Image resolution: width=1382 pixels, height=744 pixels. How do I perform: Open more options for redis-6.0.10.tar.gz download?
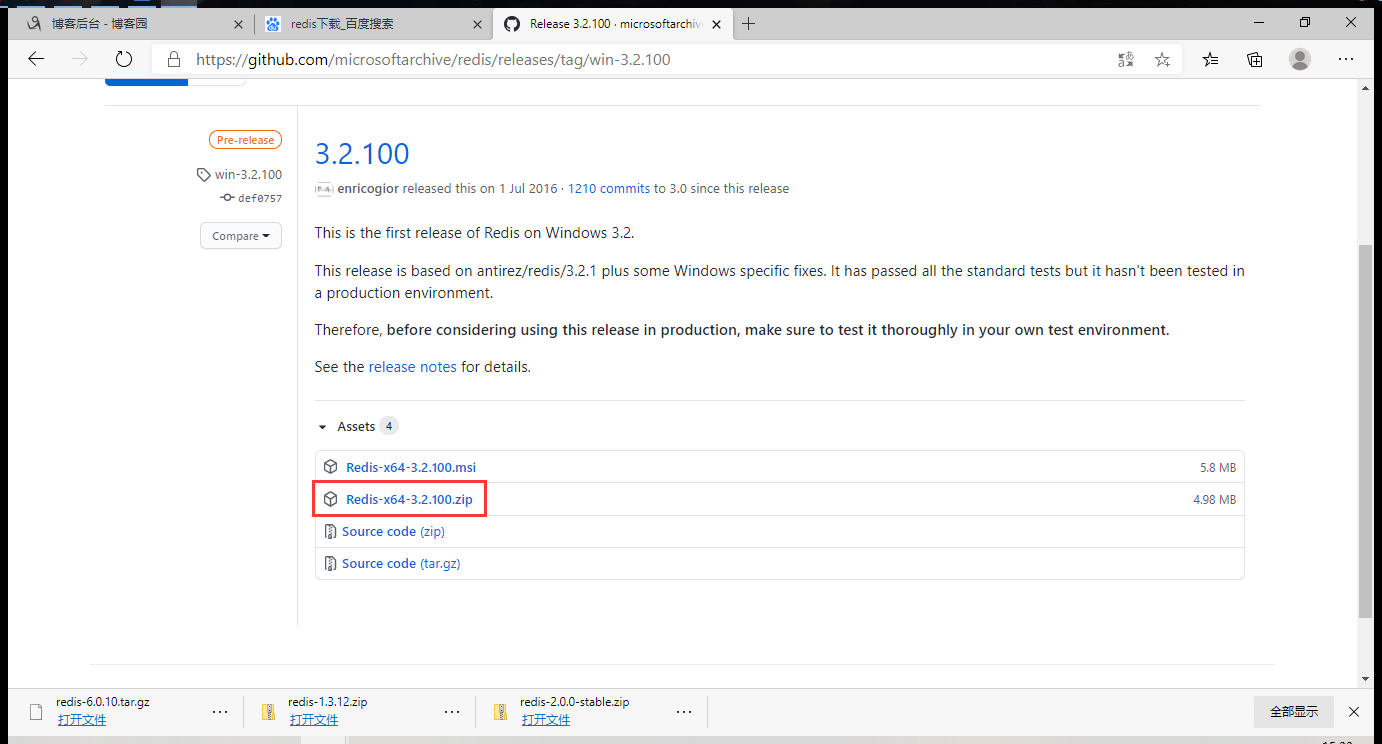coord(220,712)
